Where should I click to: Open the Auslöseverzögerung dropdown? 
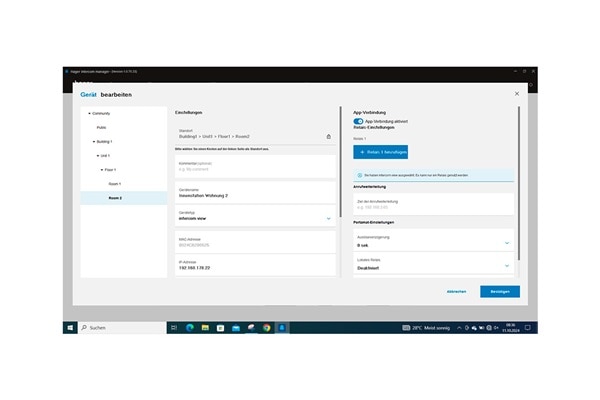click(507, 242)
